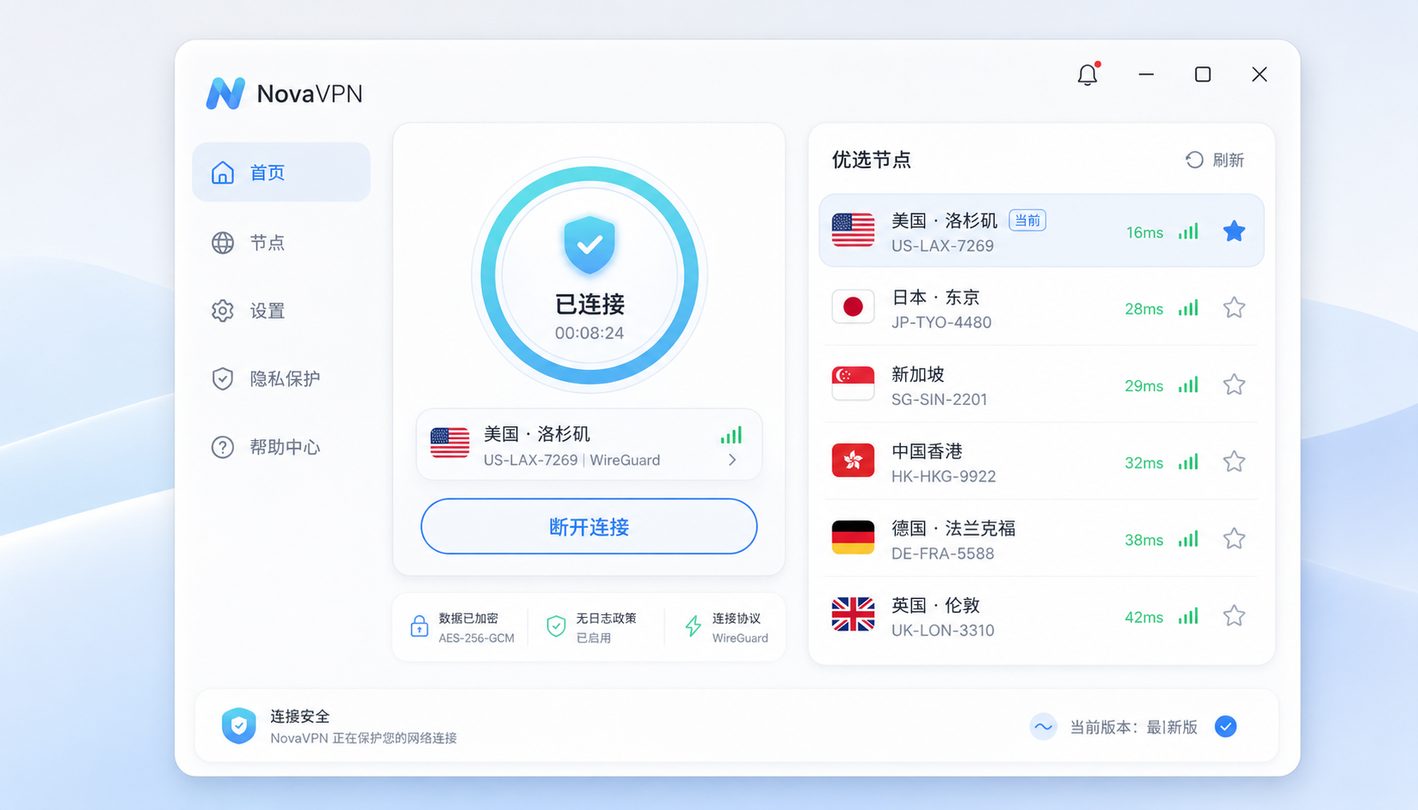Click the lock icon beside 数据已加密
The width and height of the screenshot is (1418, 810).
(x=419, y=626)
